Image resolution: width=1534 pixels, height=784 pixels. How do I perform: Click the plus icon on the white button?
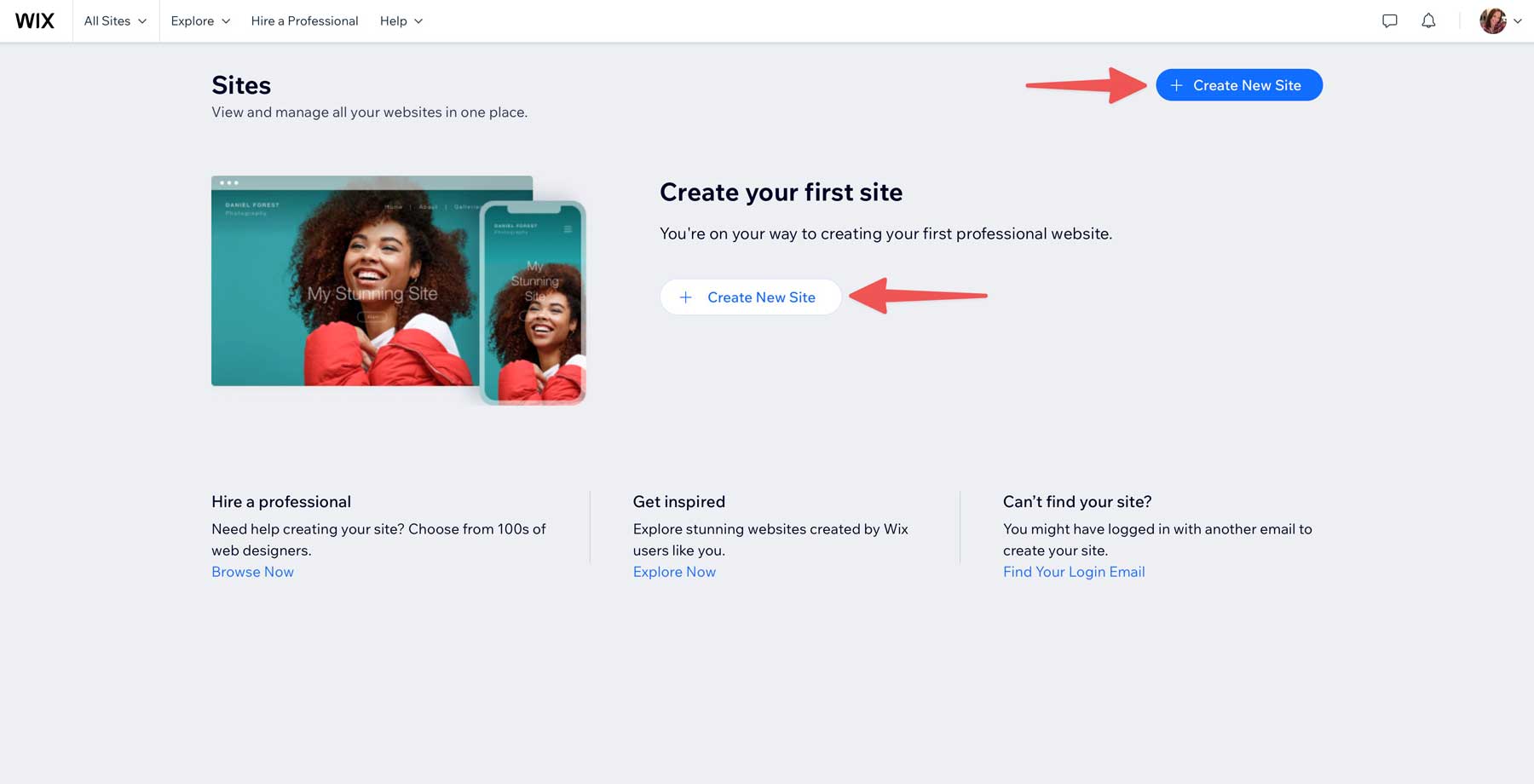[685, 297]
